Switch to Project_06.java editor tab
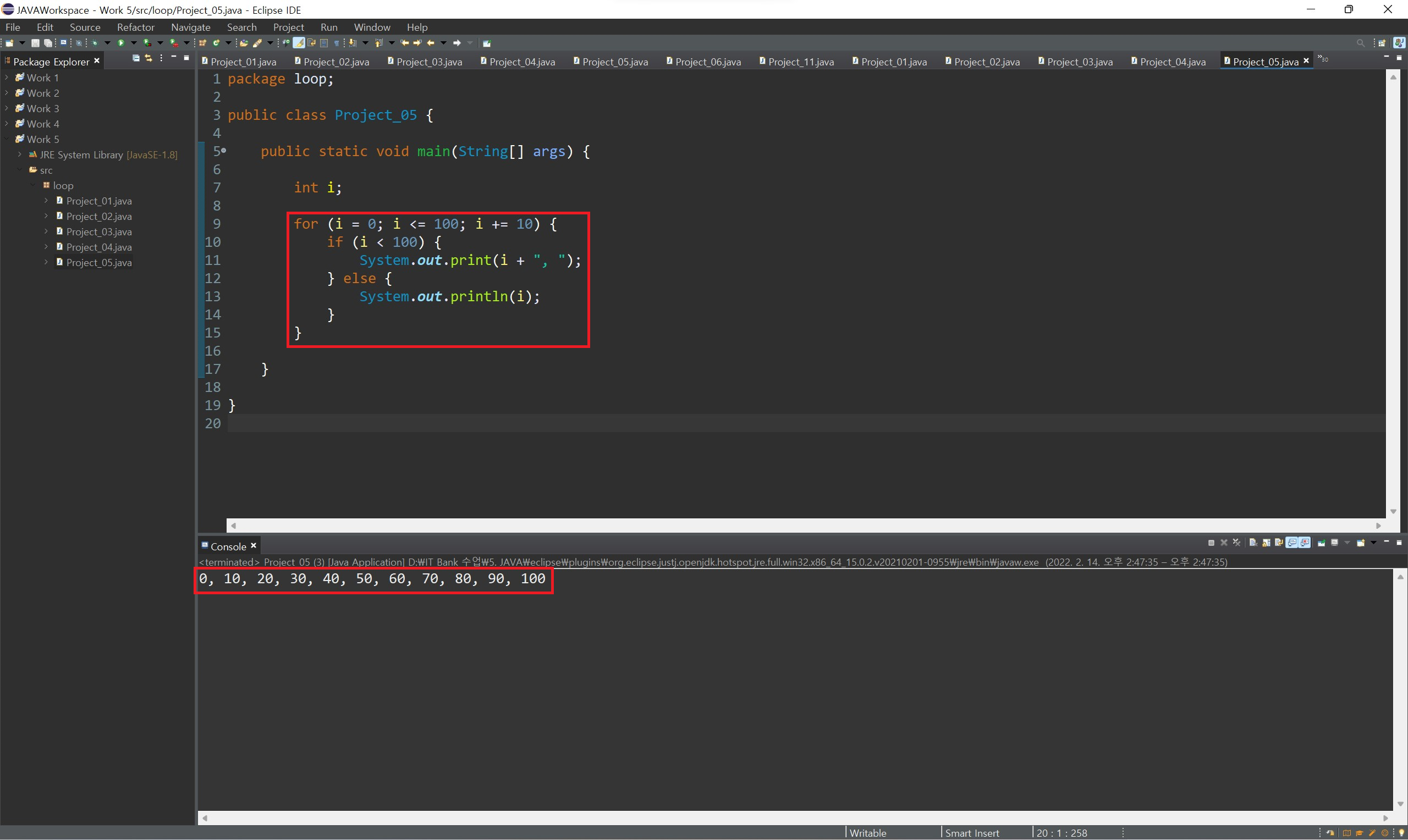This screenshot has height=840, width=1408. 707,62
